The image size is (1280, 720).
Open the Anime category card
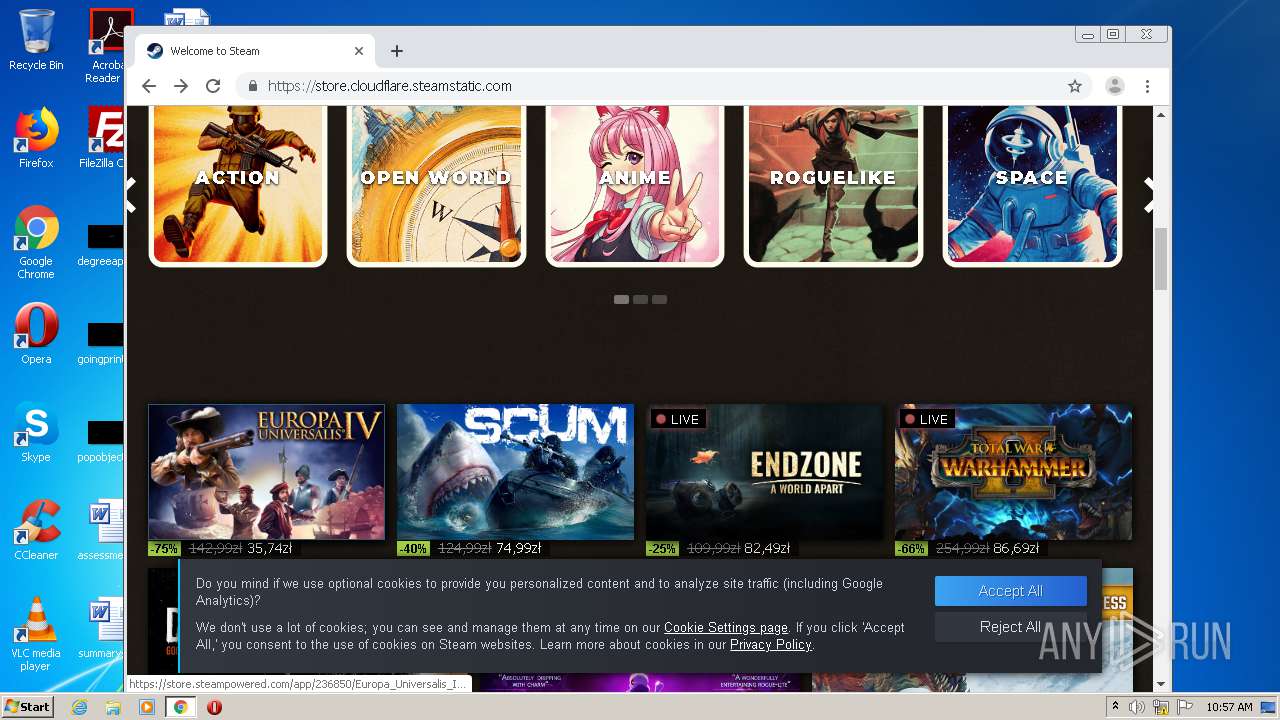[x=635, y=185]
